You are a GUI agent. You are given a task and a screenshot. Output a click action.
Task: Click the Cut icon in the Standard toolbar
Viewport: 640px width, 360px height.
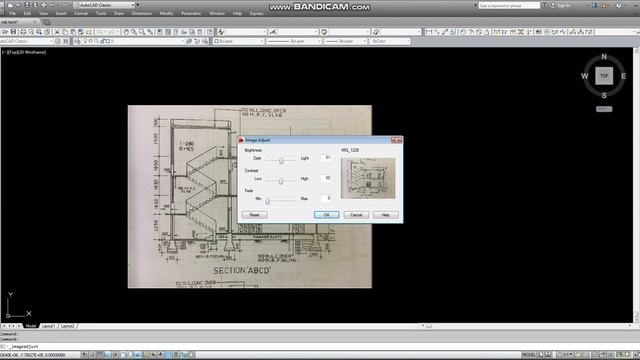pos(57,32)
